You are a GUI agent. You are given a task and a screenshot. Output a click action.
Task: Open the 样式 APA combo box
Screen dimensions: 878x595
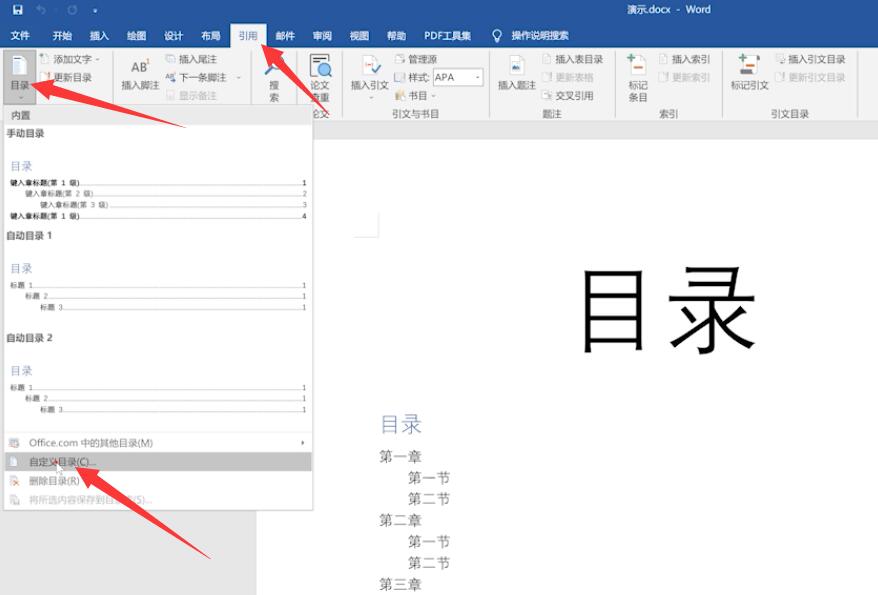(458, 77)
